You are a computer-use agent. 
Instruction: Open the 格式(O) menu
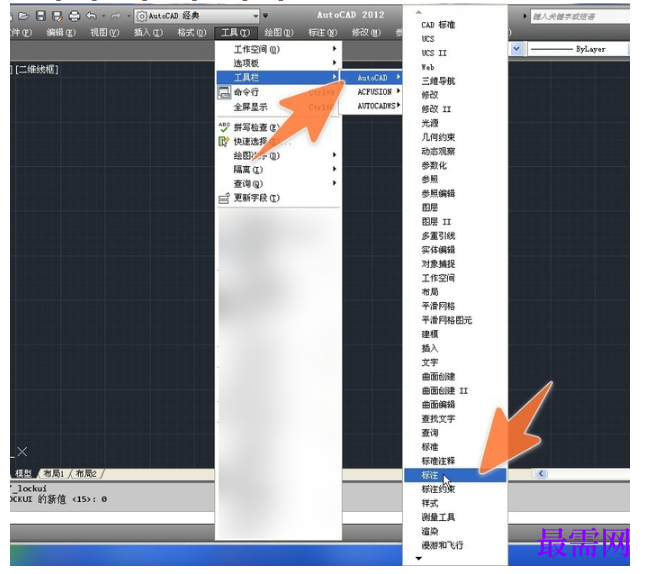click(192, 32)
